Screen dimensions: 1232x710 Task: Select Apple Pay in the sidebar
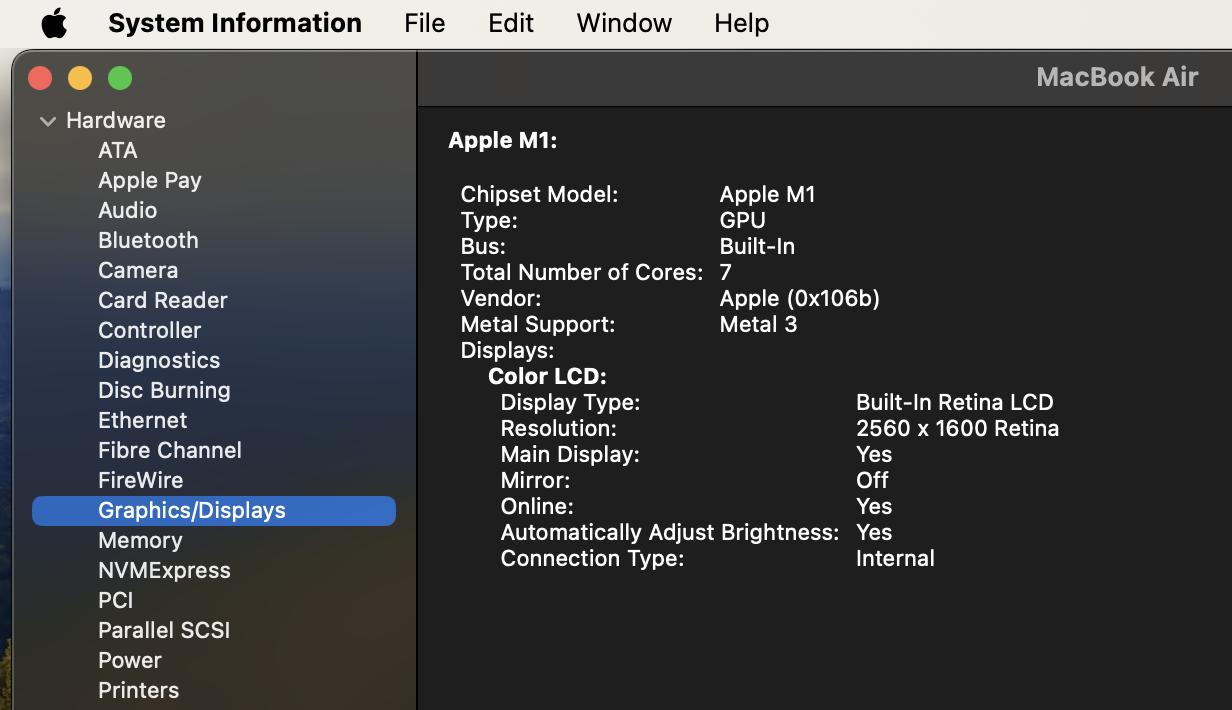click(x=150, y=180)
